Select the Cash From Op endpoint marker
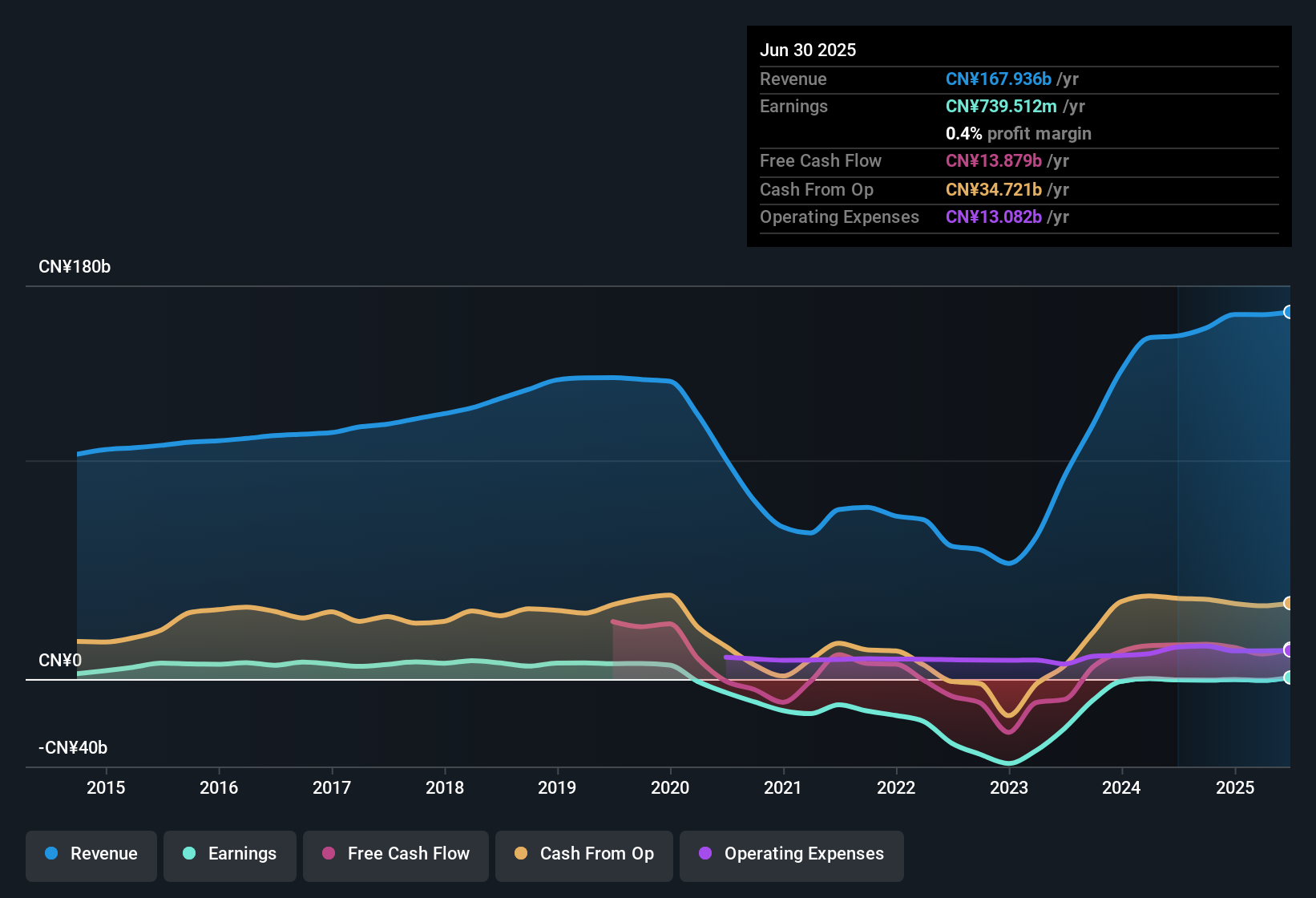The height and width of the screenshot is (898, 1316). pyautogui.click(x=1289, y=602)
